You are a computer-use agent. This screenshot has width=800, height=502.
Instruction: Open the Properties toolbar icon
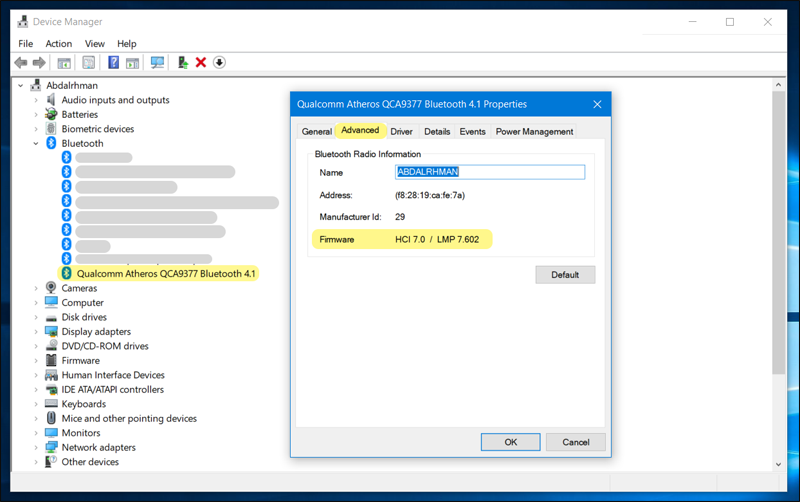click(x=88, y=63)
